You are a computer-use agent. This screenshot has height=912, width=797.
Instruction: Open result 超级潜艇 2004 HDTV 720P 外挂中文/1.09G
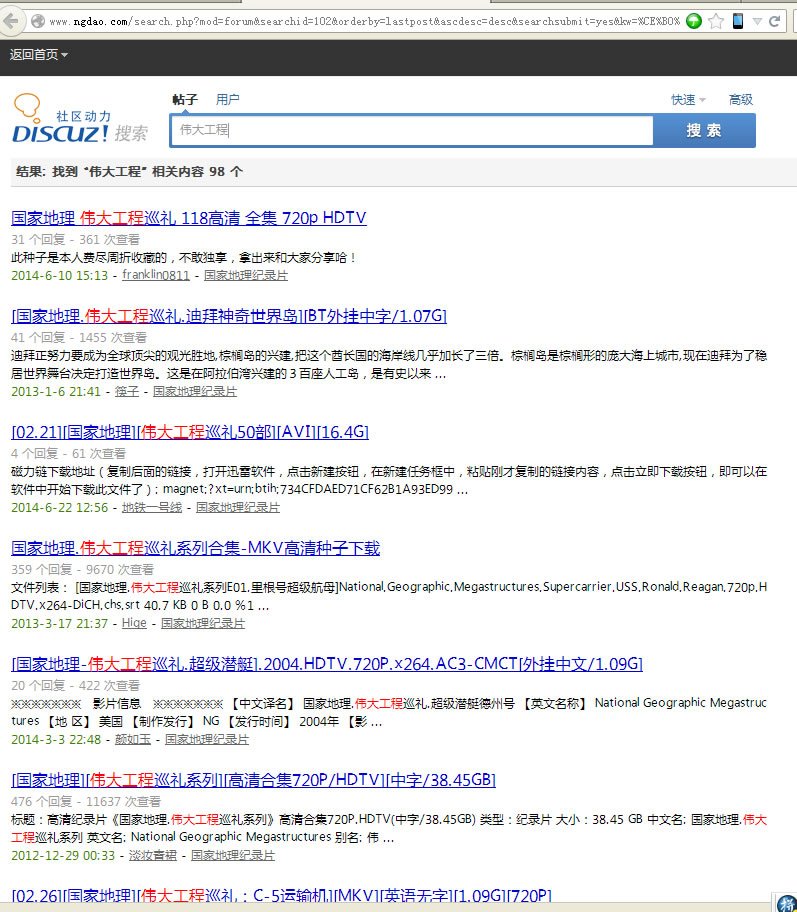tap(327, 664)
